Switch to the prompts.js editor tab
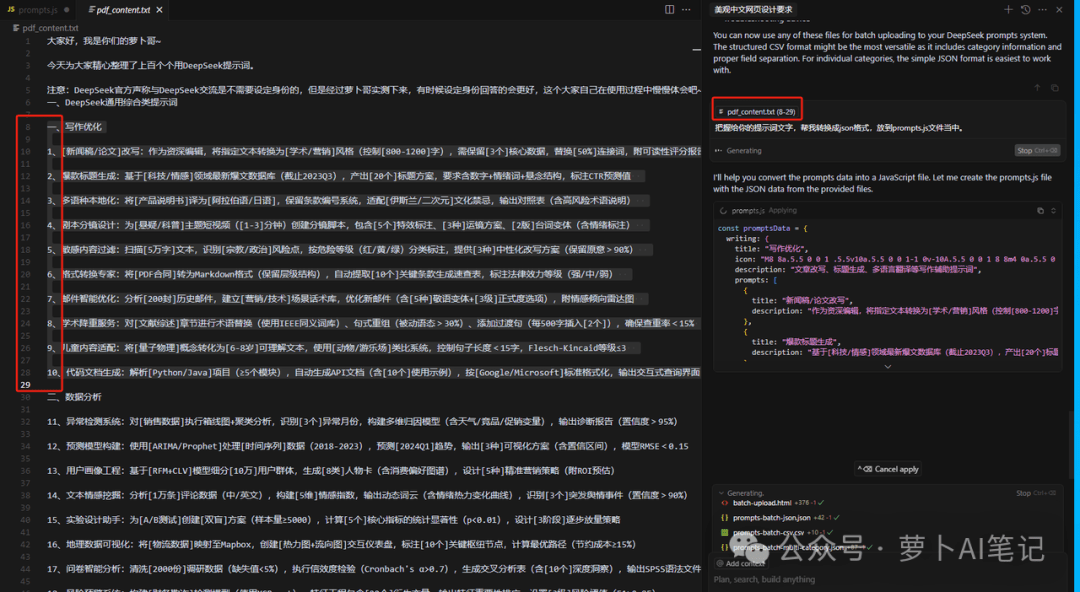Image resolution: width=1080 pixels, height=592 pixels. [38, 10]
